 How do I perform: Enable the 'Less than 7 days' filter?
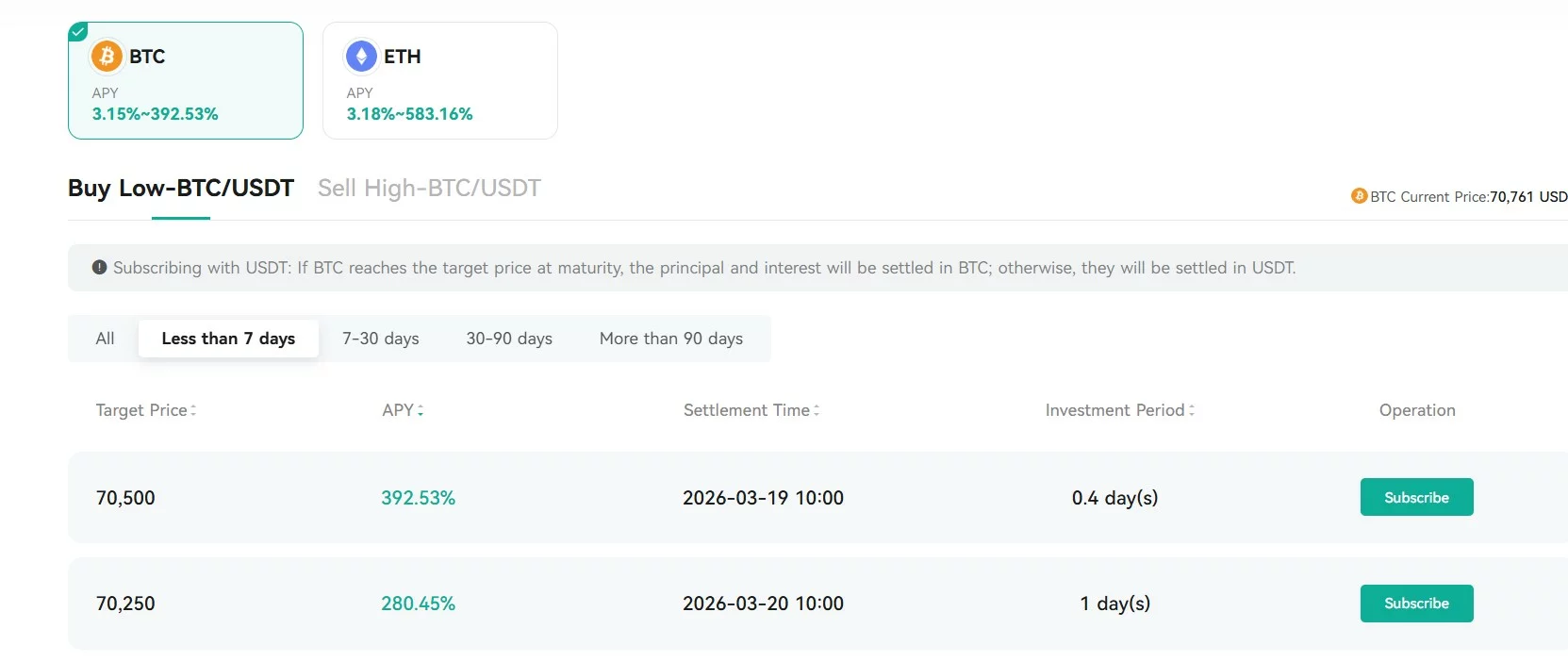tap(228, 339)
